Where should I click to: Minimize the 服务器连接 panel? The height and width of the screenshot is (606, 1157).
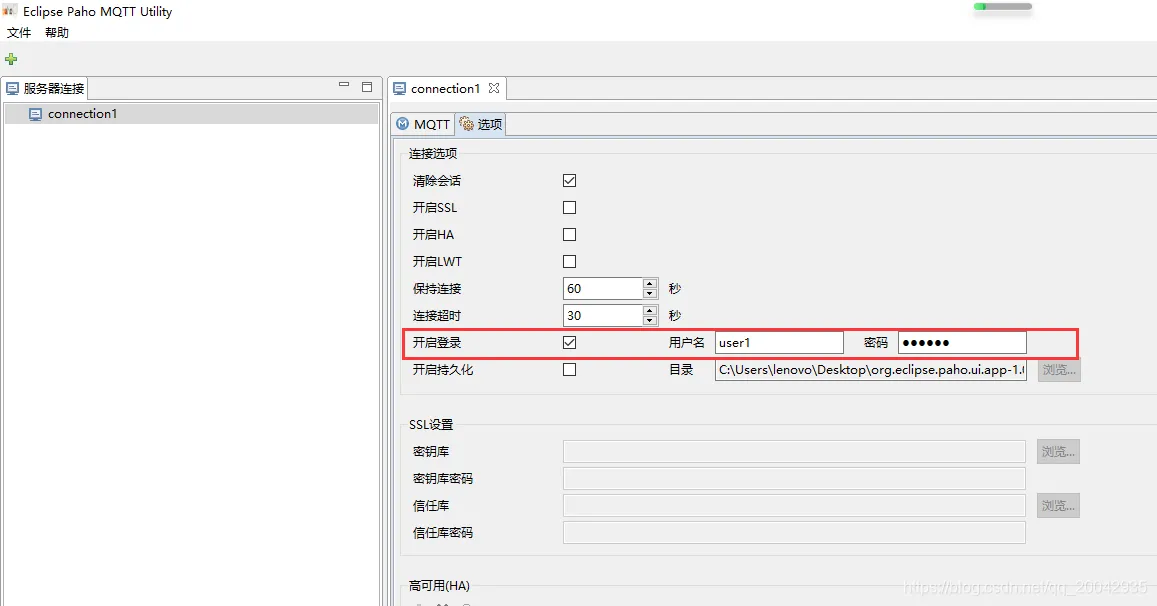[344, 86]
